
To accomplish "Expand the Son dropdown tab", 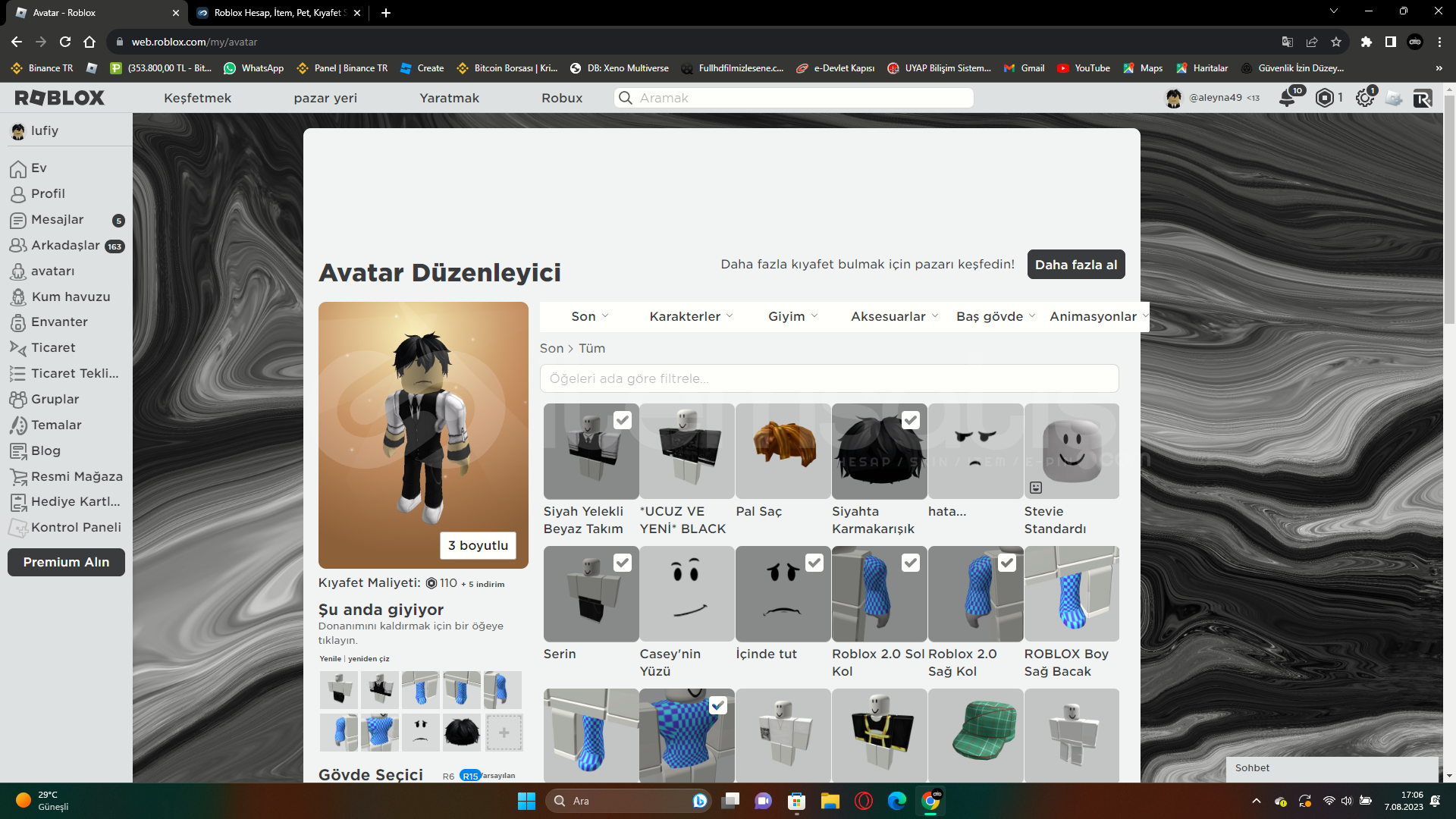I will tap(590, 317).
